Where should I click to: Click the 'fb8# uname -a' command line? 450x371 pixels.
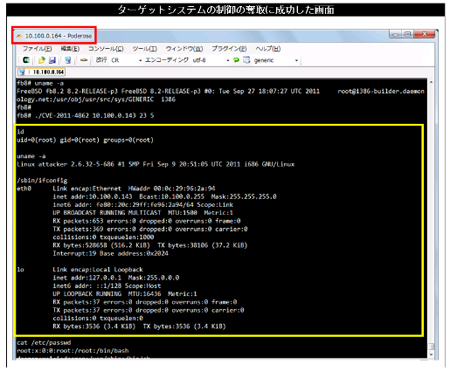click(40, 83)
